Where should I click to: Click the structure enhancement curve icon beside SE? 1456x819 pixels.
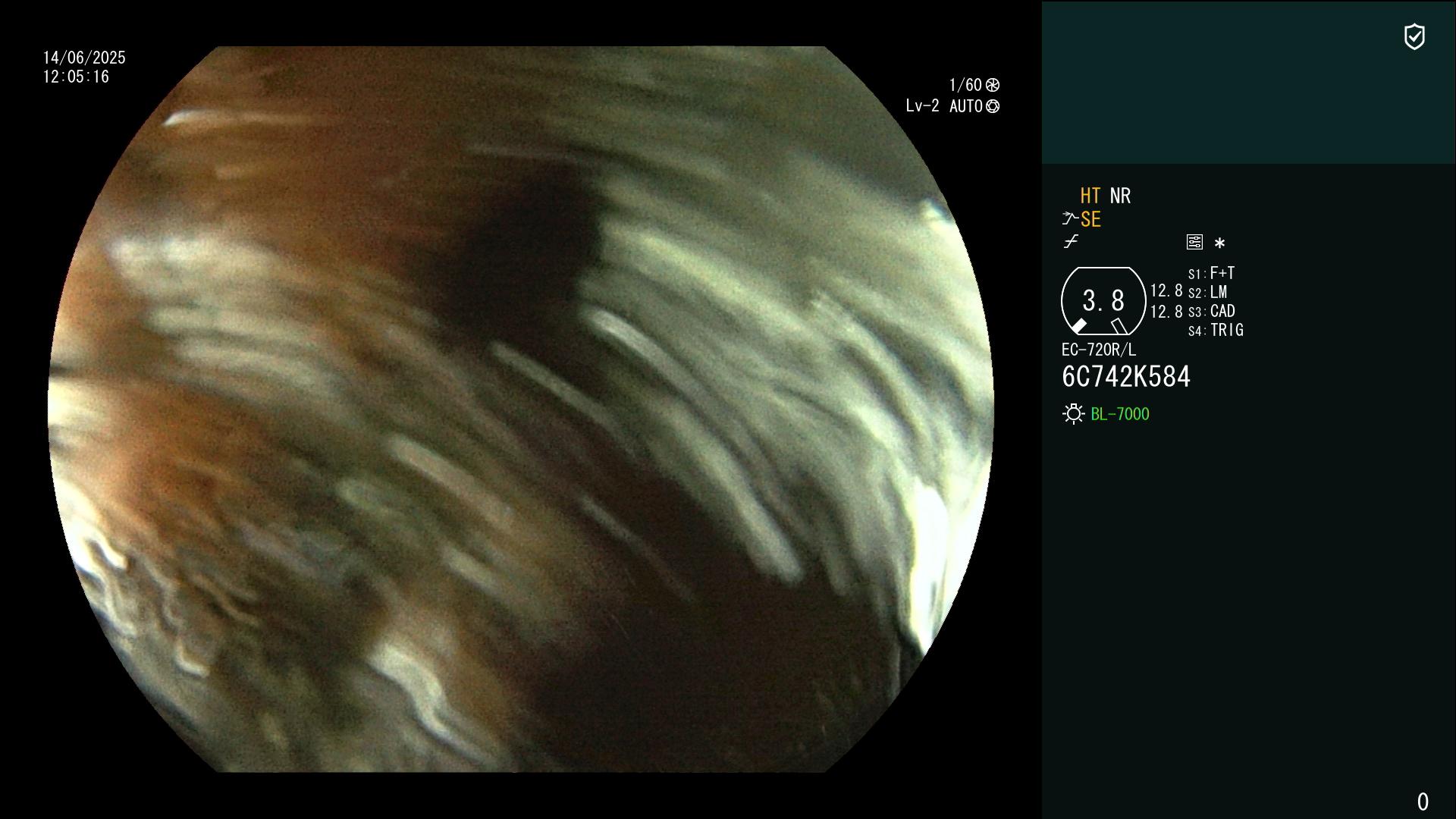[x=1070, y=219]
